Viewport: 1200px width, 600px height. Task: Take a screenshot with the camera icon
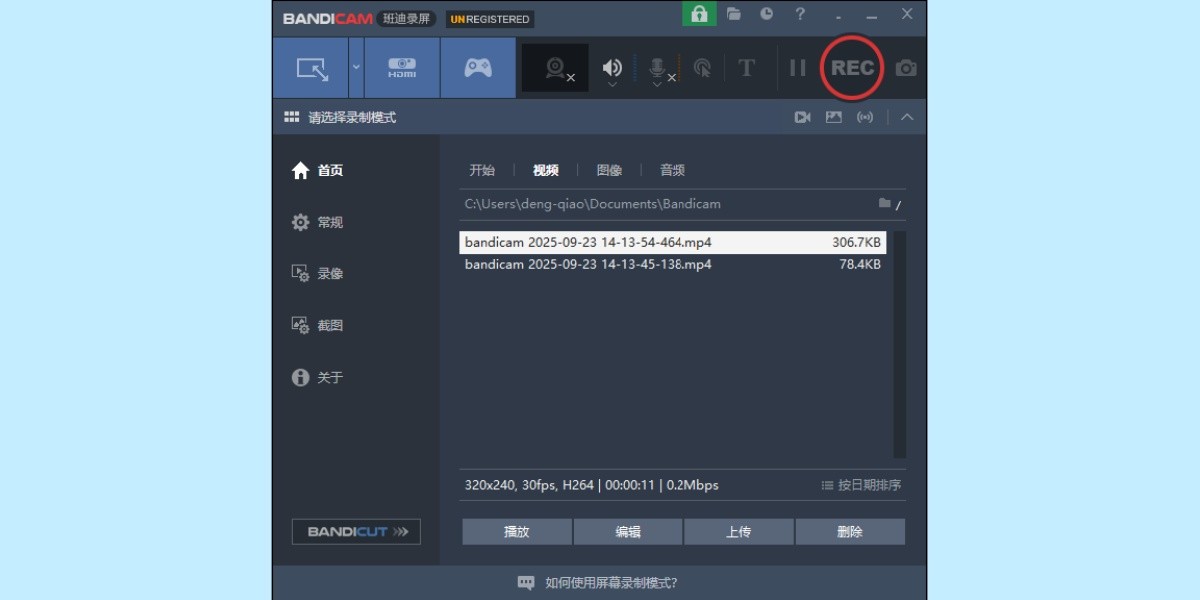coord(905,67)
